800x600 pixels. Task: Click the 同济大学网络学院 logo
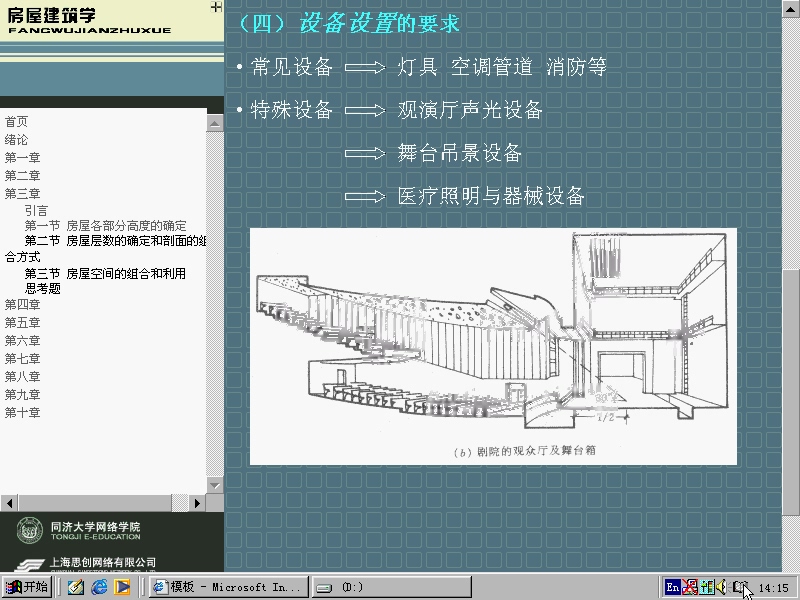click(x=79, y=531)
